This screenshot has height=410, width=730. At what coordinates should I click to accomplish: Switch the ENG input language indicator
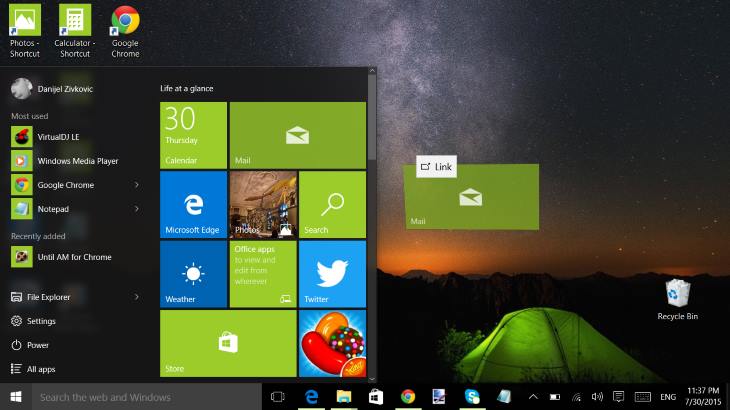(x=668, y=397)
